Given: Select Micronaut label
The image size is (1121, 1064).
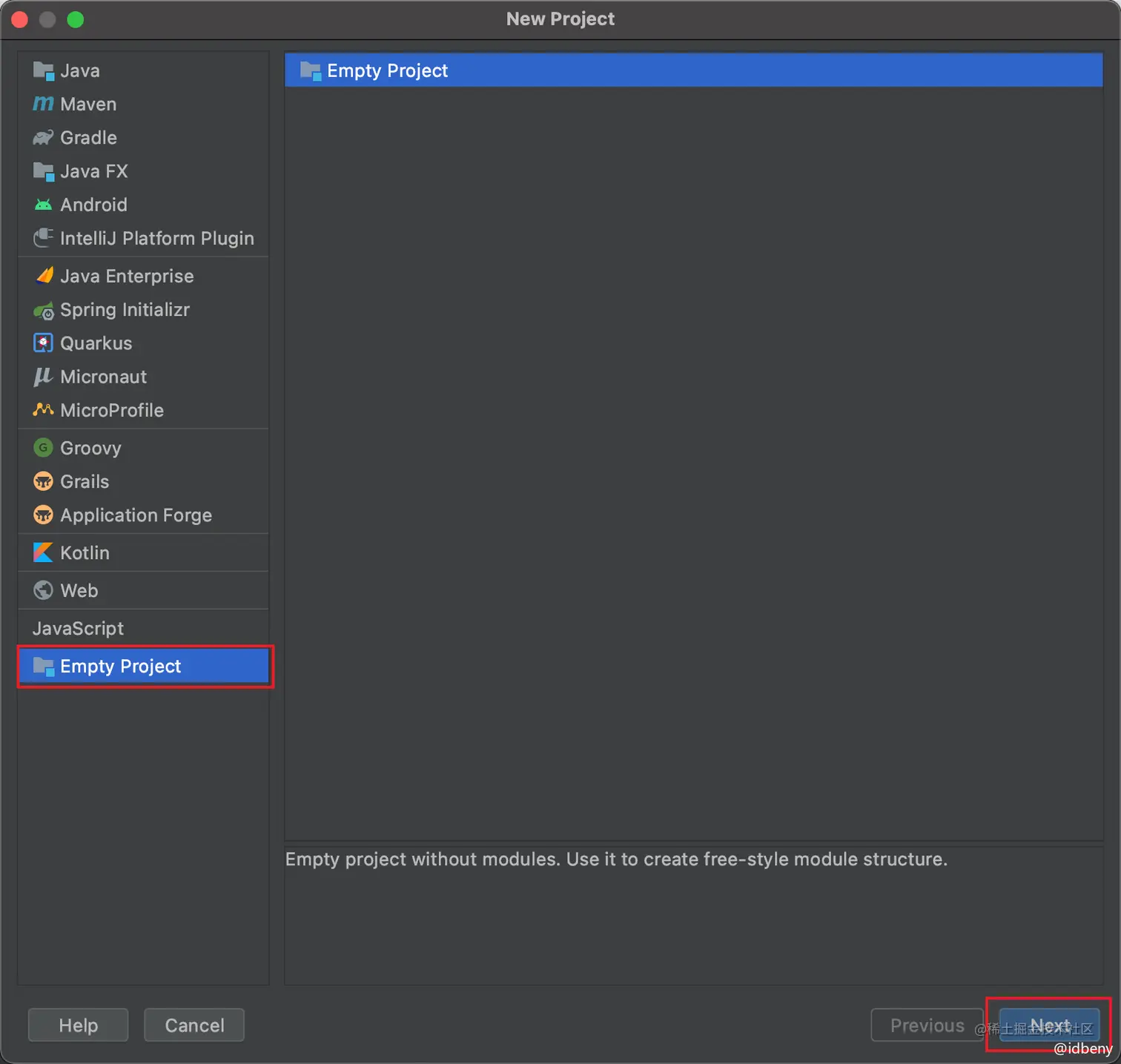Looking at the screenshot, I should [103, 377].
